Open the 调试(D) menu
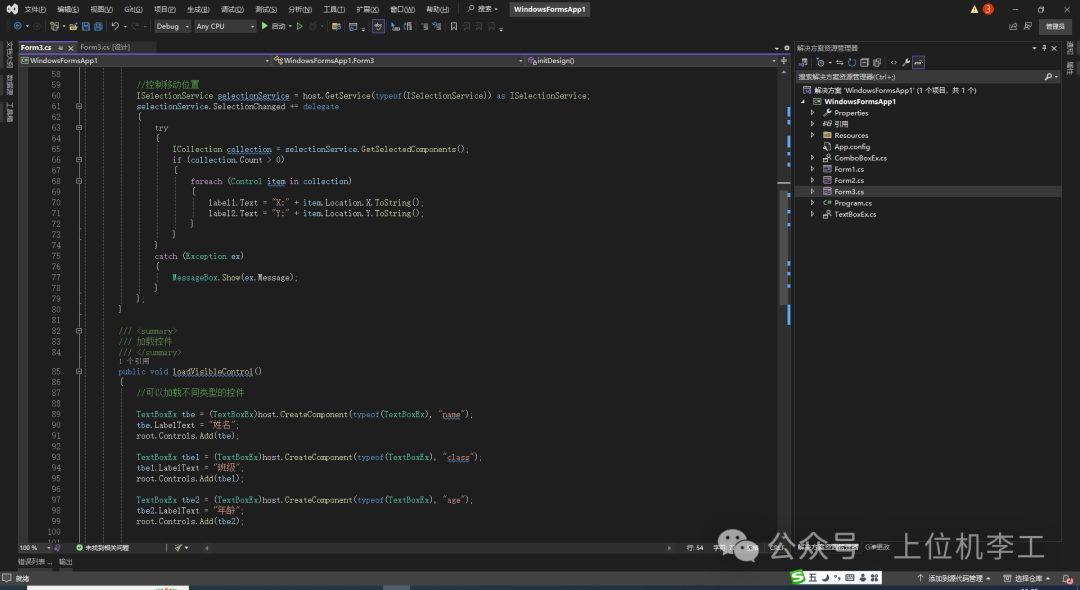The height and width of the screenshot is (590, 1080). click(231, 9)
